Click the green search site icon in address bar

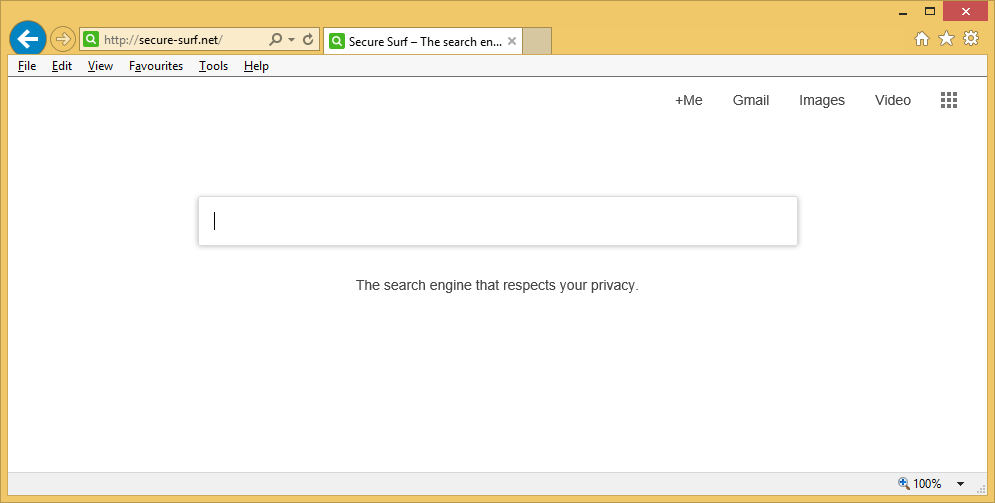[91, 39]
